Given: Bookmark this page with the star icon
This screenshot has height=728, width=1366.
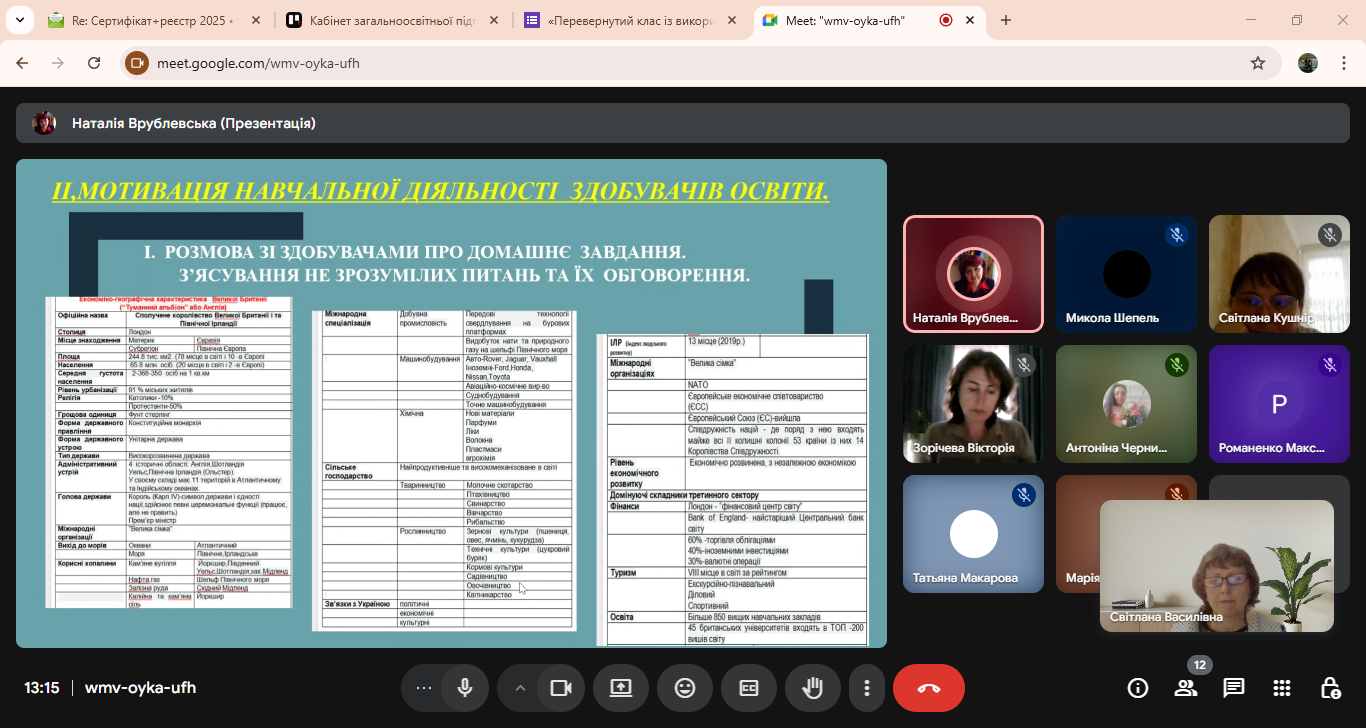Looking at the screenshot, I should 1258,63.
